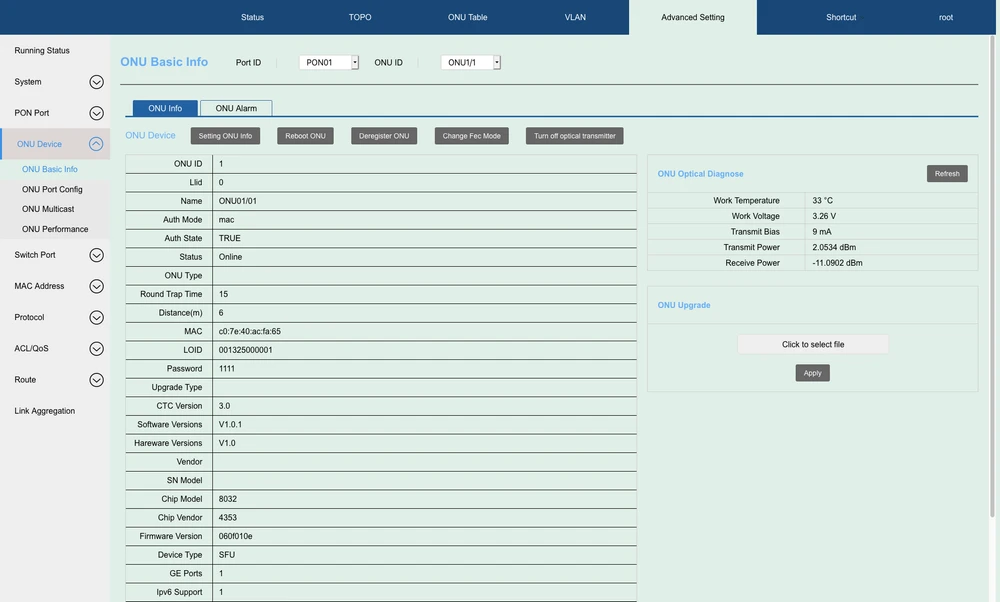
Task: Open Link Aggregation sidebar item
Action: pos(45,411)
